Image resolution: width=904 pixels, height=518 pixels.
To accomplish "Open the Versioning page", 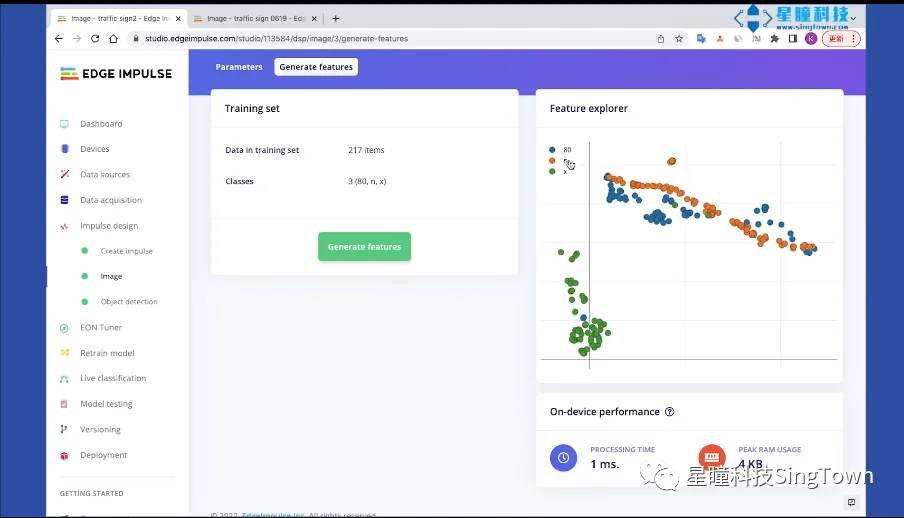I will pos(100,429).
